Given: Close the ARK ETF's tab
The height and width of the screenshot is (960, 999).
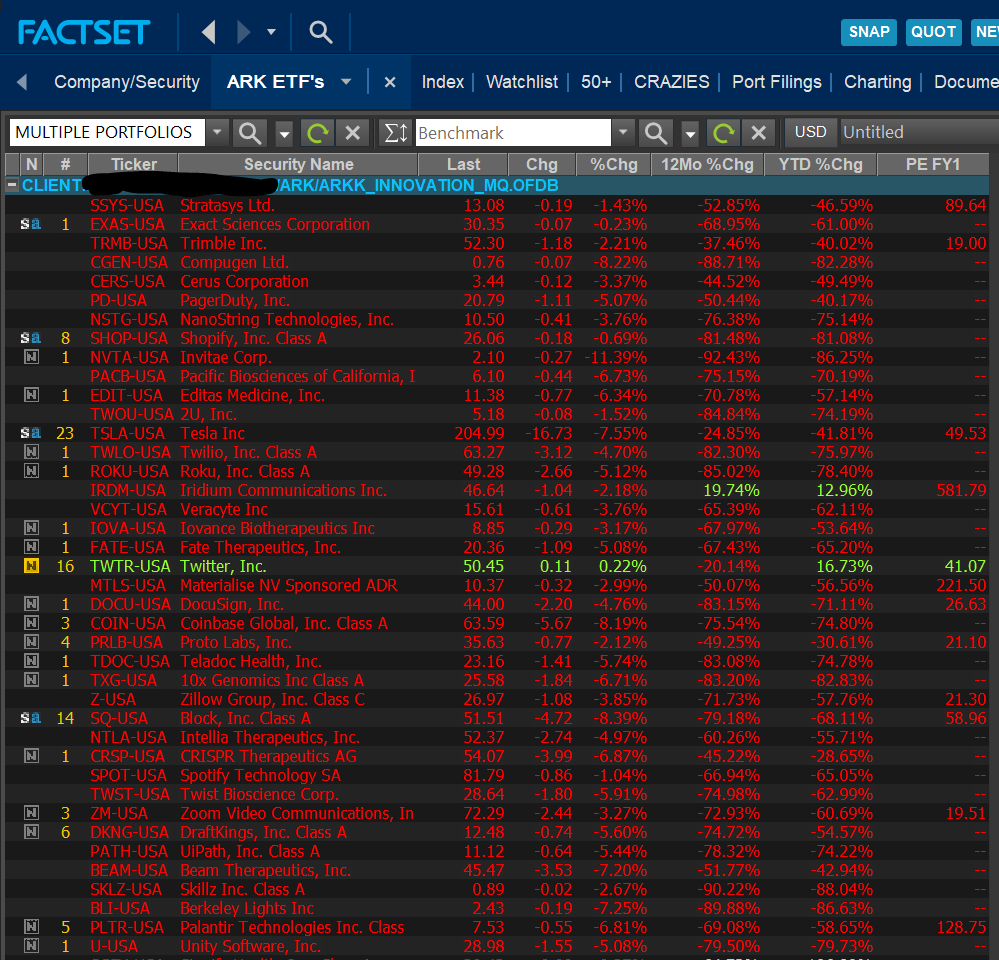Looking at the screenshot, I should [390, 82].
